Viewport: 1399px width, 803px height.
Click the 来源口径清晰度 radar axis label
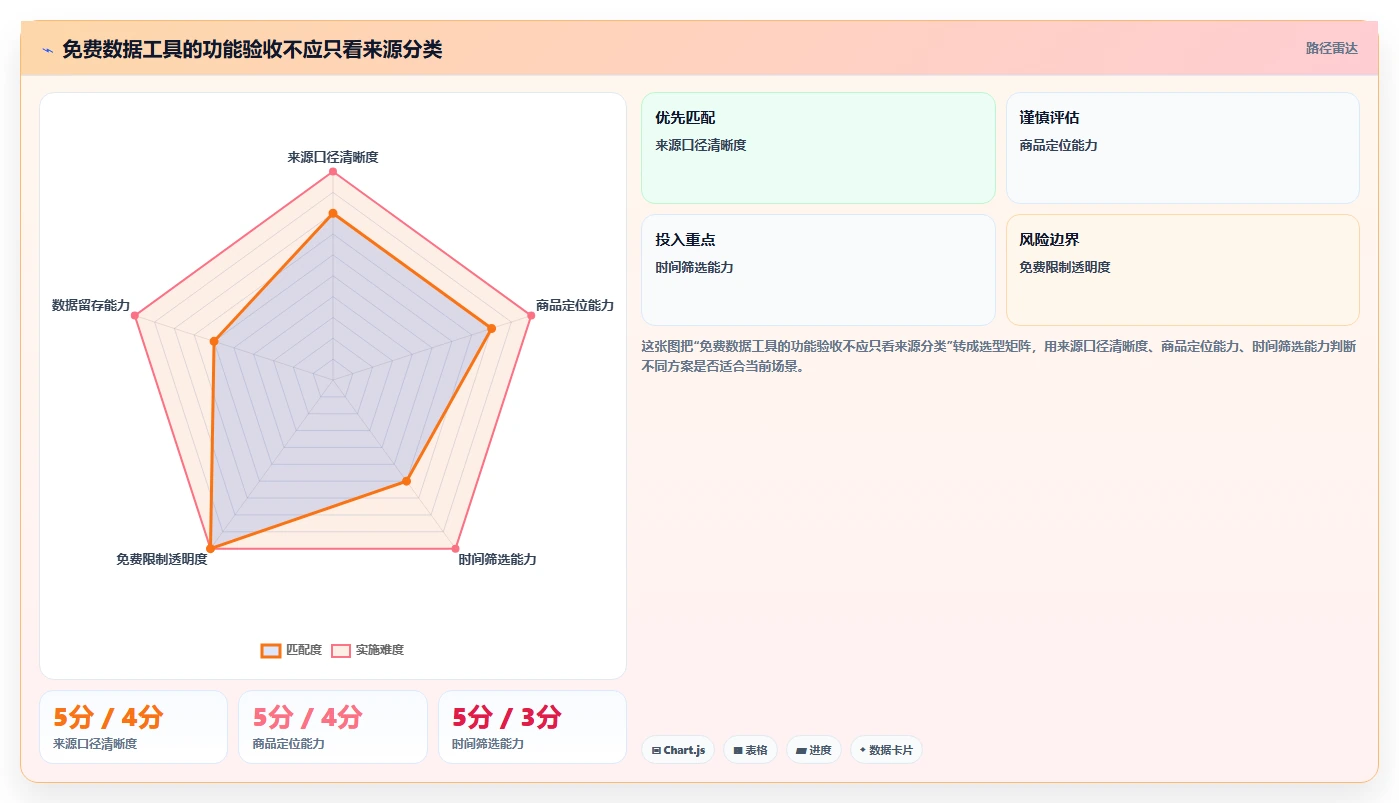coord(333,157)
